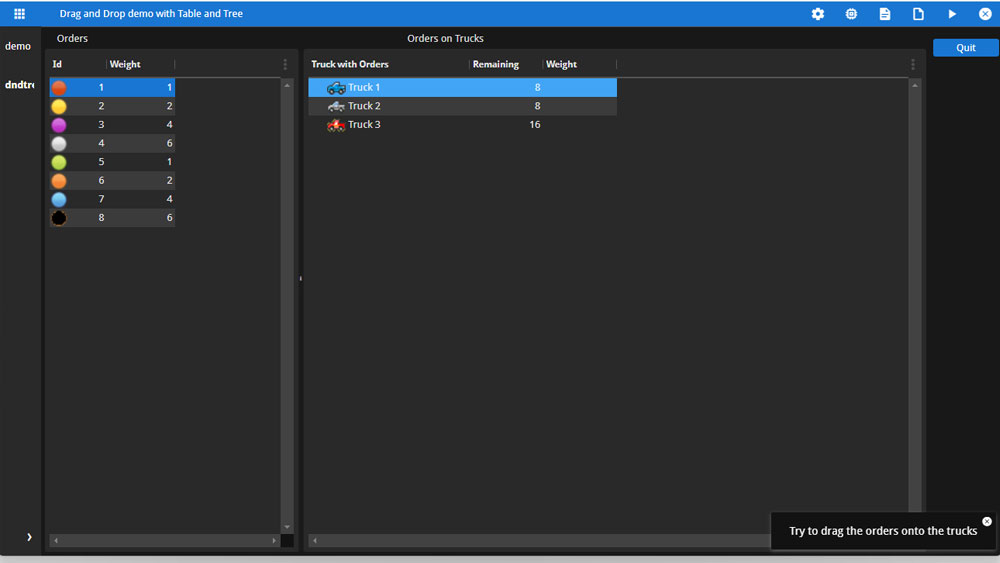The image size is (1000, 563).
Task: Select the magenta ball order 3
Action: 112,124
